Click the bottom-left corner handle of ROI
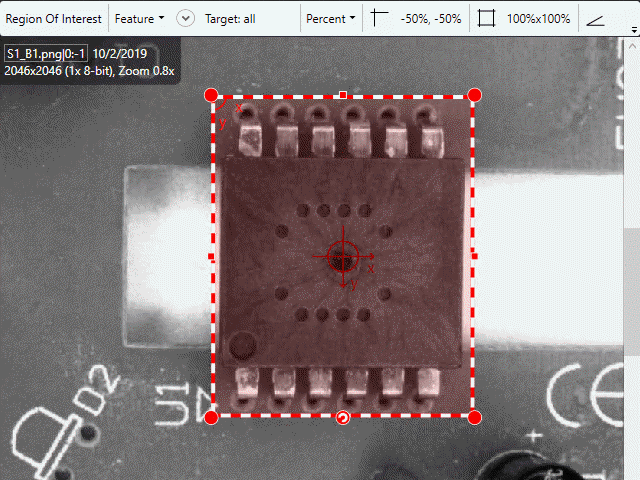The width and height of the screenshot is (640, 480). [x=211, y=417]
